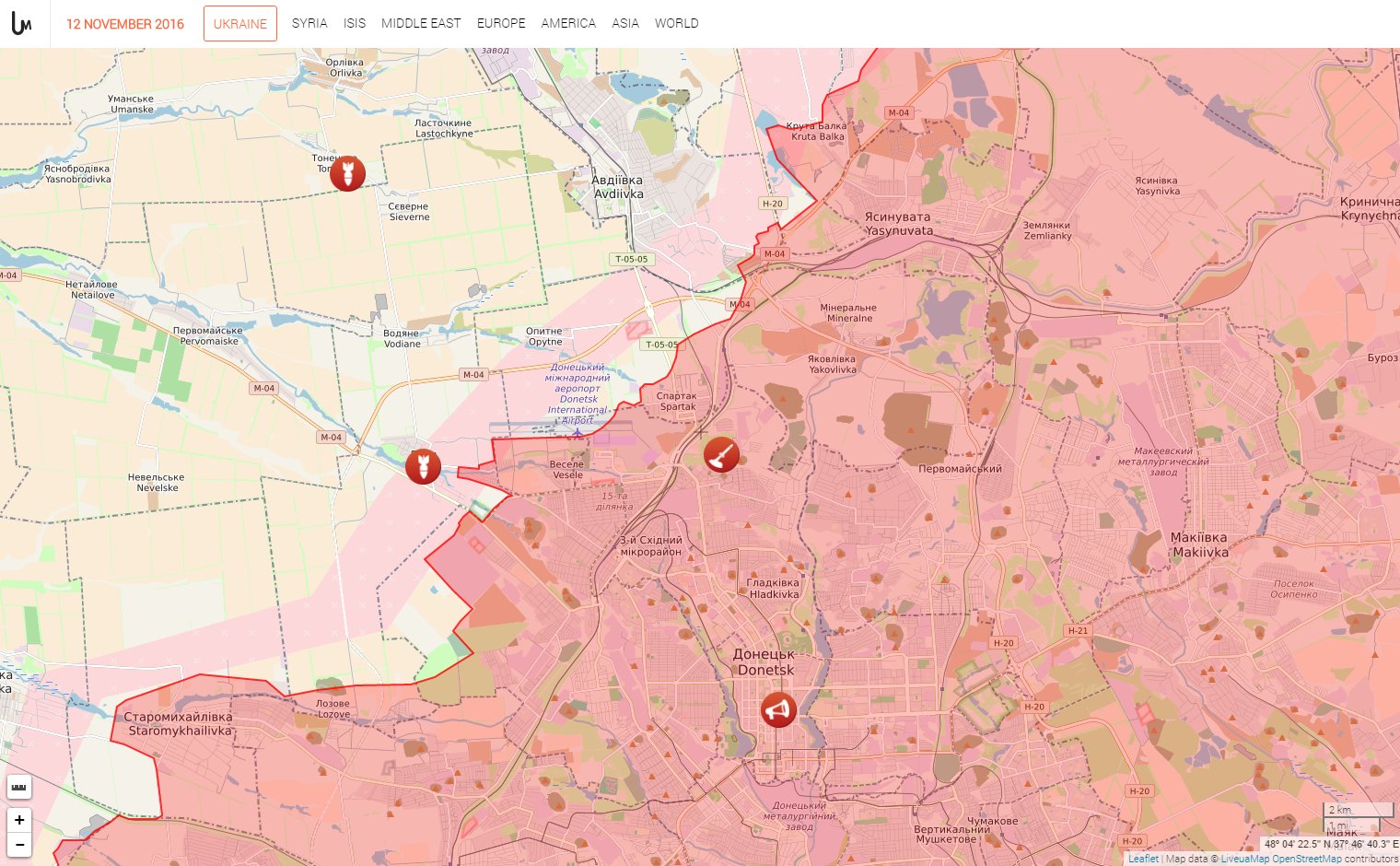Select the distance measurement ruler tool
The height and width of the screenshot is (866, 1400).
[x=19, y=786]
